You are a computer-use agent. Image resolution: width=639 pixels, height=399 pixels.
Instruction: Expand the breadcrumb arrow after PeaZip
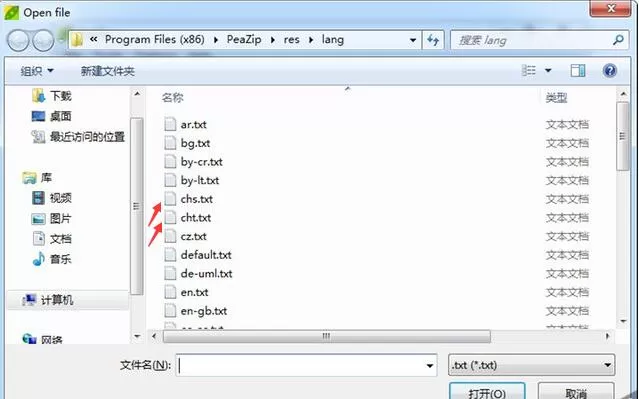coord(272,40)
